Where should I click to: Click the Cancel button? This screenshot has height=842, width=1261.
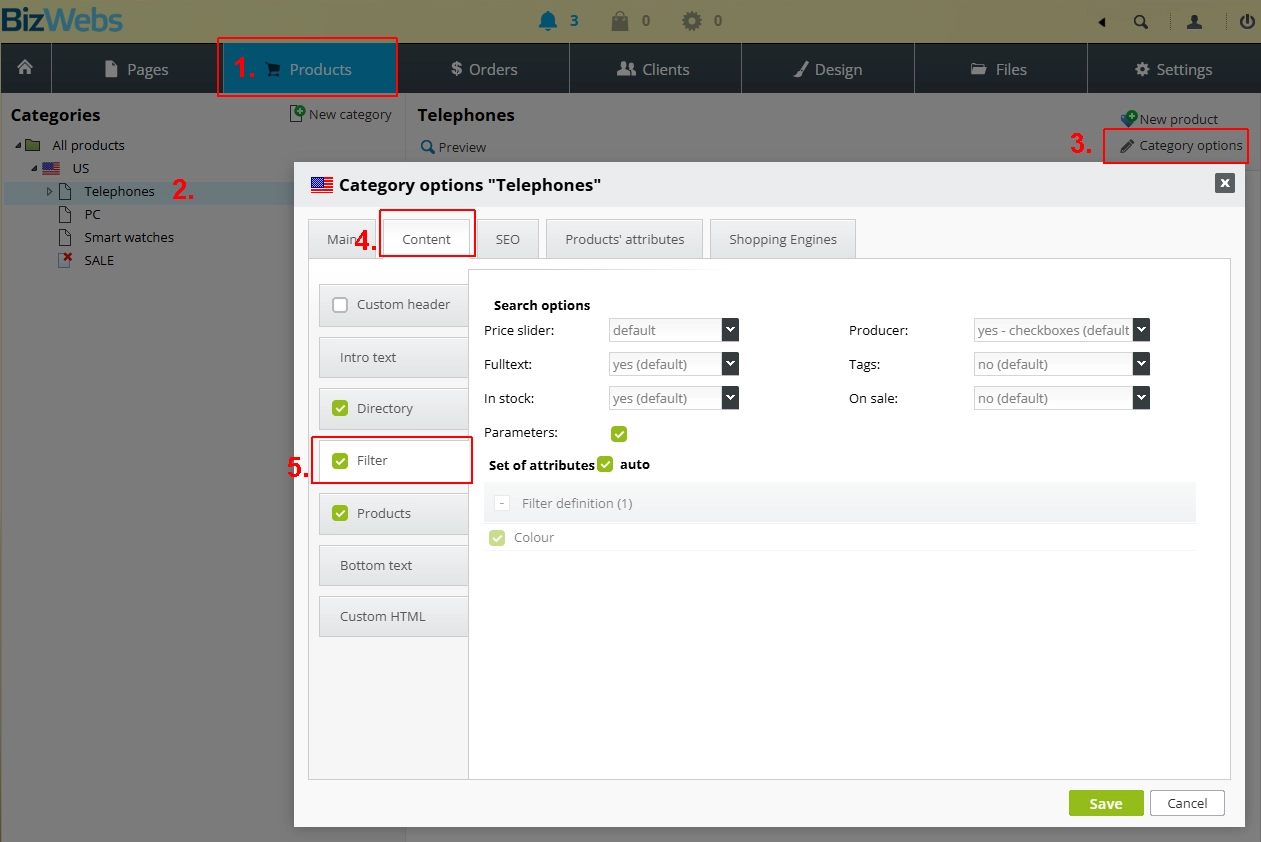[1187, 803]
